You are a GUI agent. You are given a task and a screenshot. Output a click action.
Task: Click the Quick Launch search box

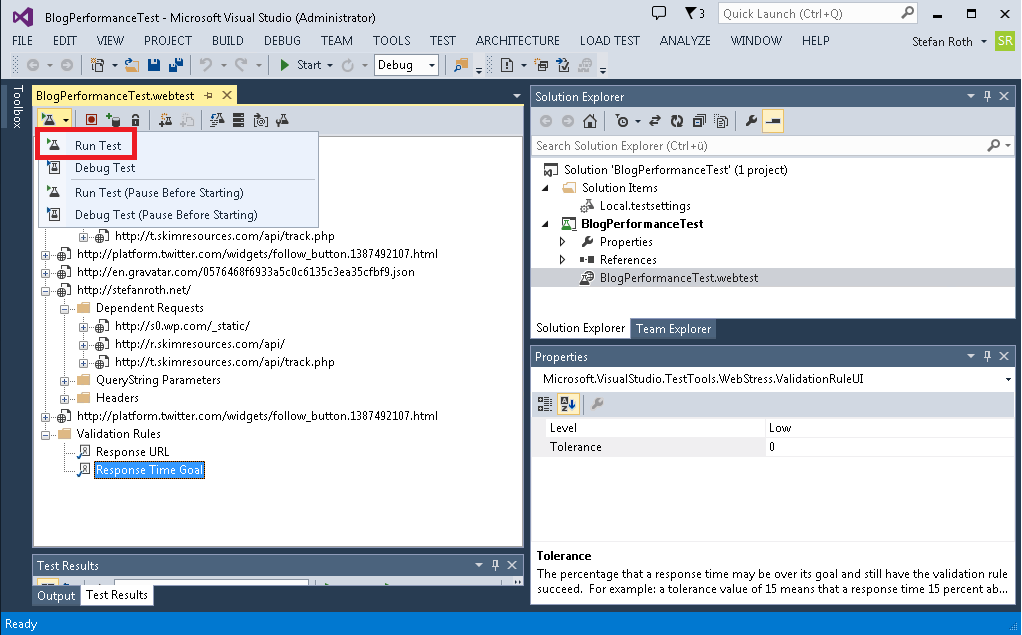pos(817,14)
